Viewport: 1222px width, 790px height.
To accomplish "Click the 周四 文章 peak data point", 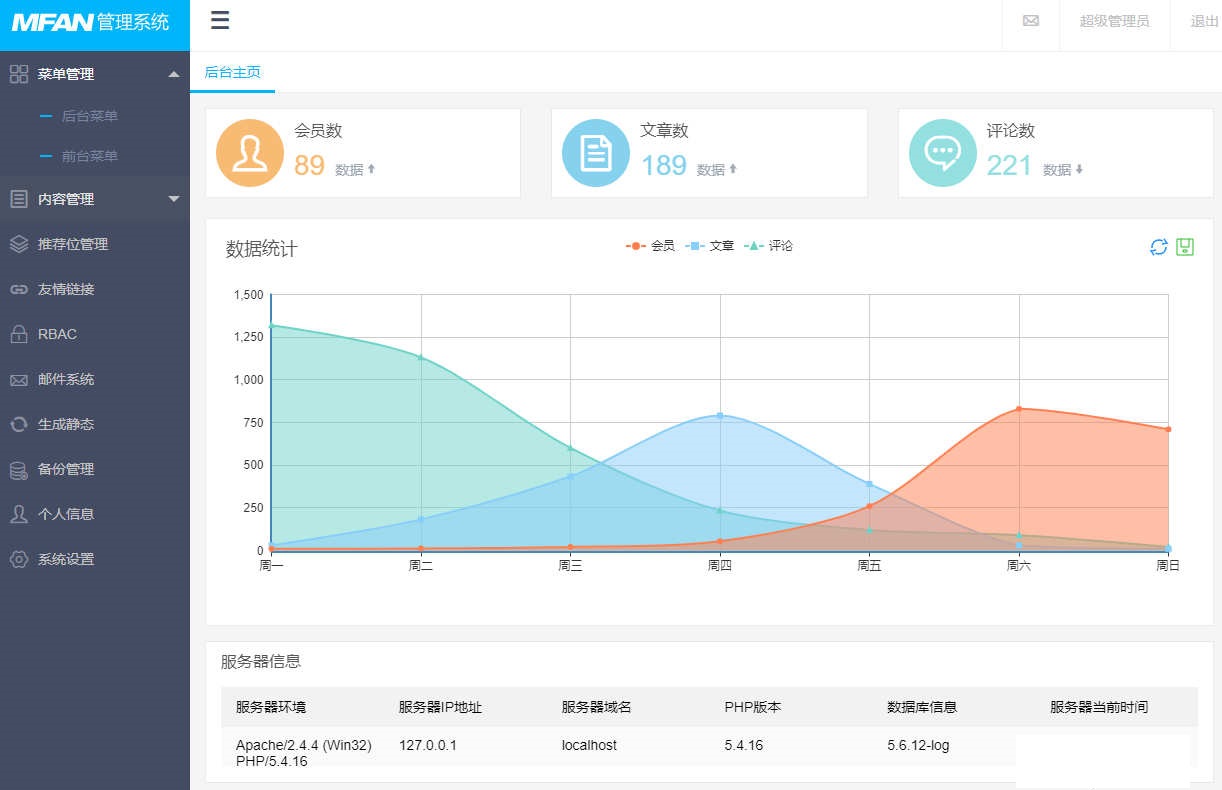I will 720,415.
